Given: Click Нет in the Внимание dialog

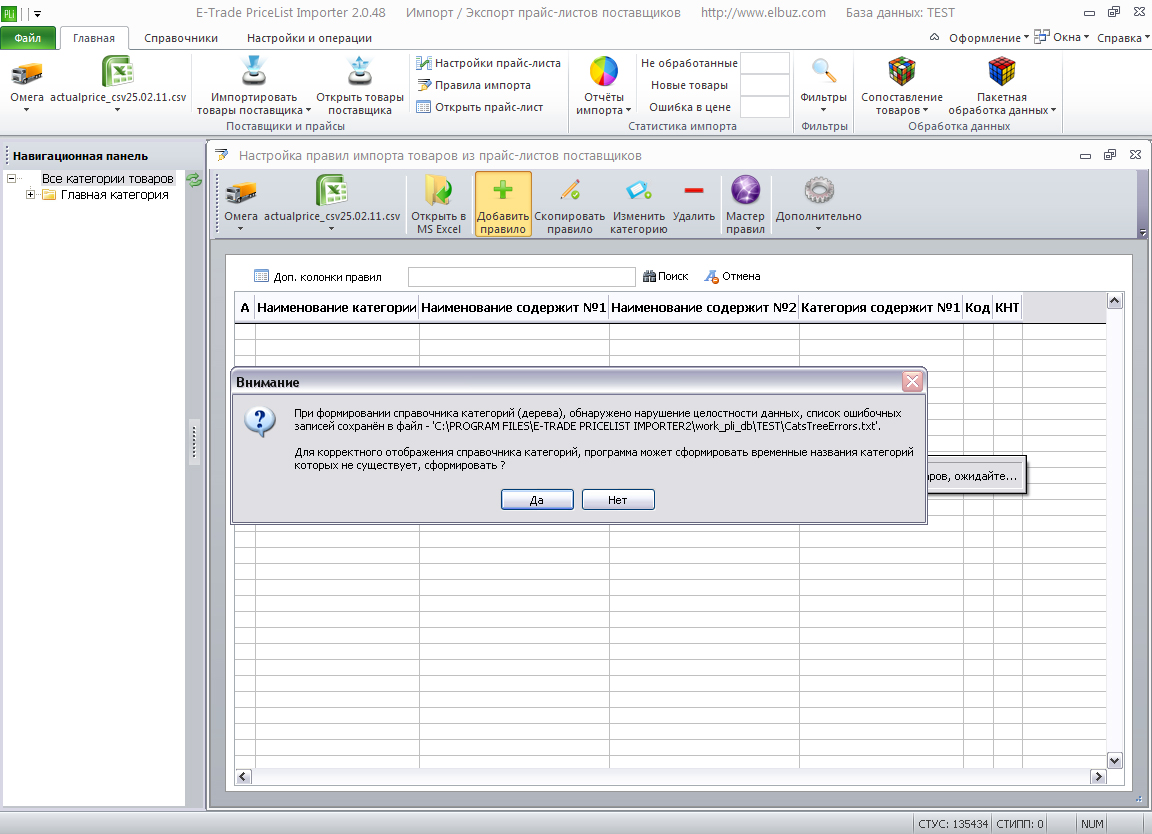Looking at the screenshot, I should point(618,500).
